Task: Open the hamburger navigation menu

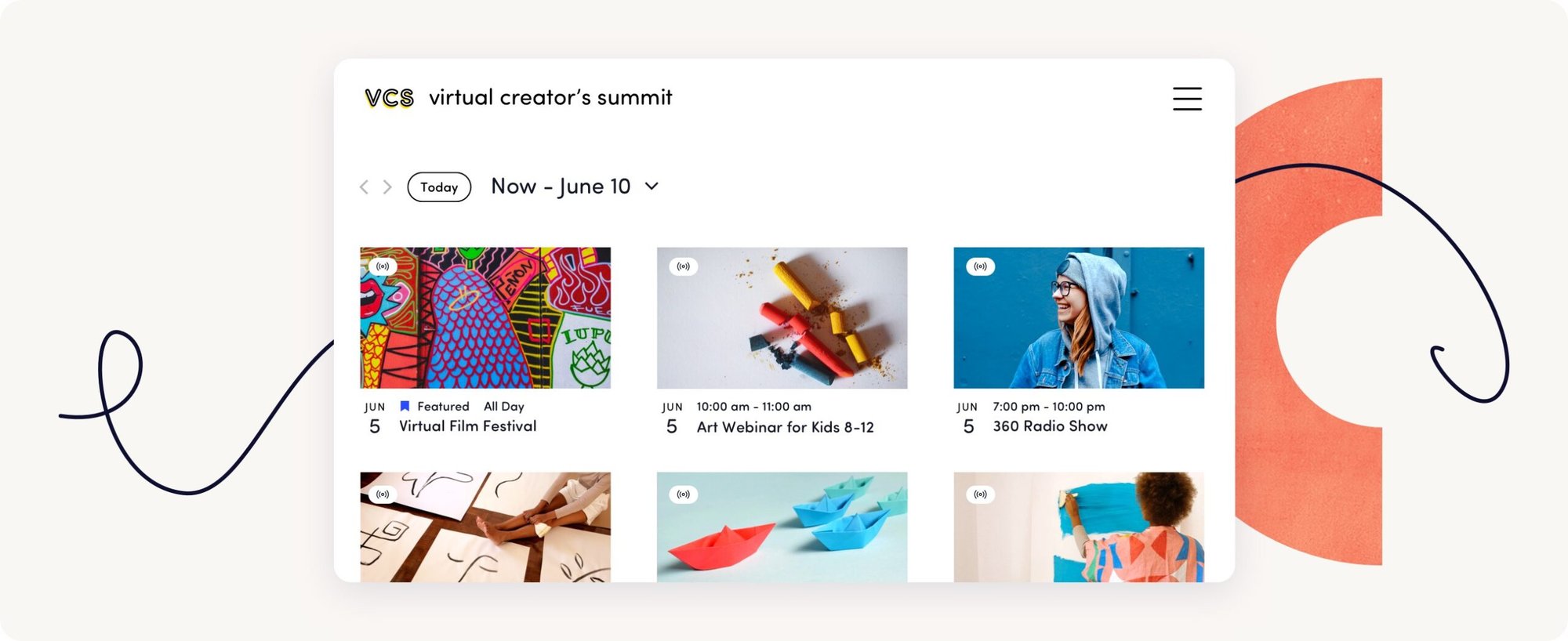Action: coord(1186,99)
